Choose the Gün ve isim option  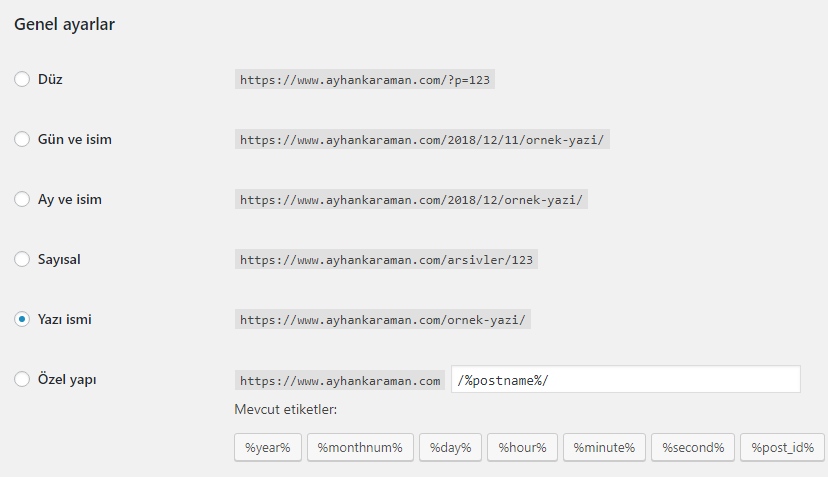22,139
